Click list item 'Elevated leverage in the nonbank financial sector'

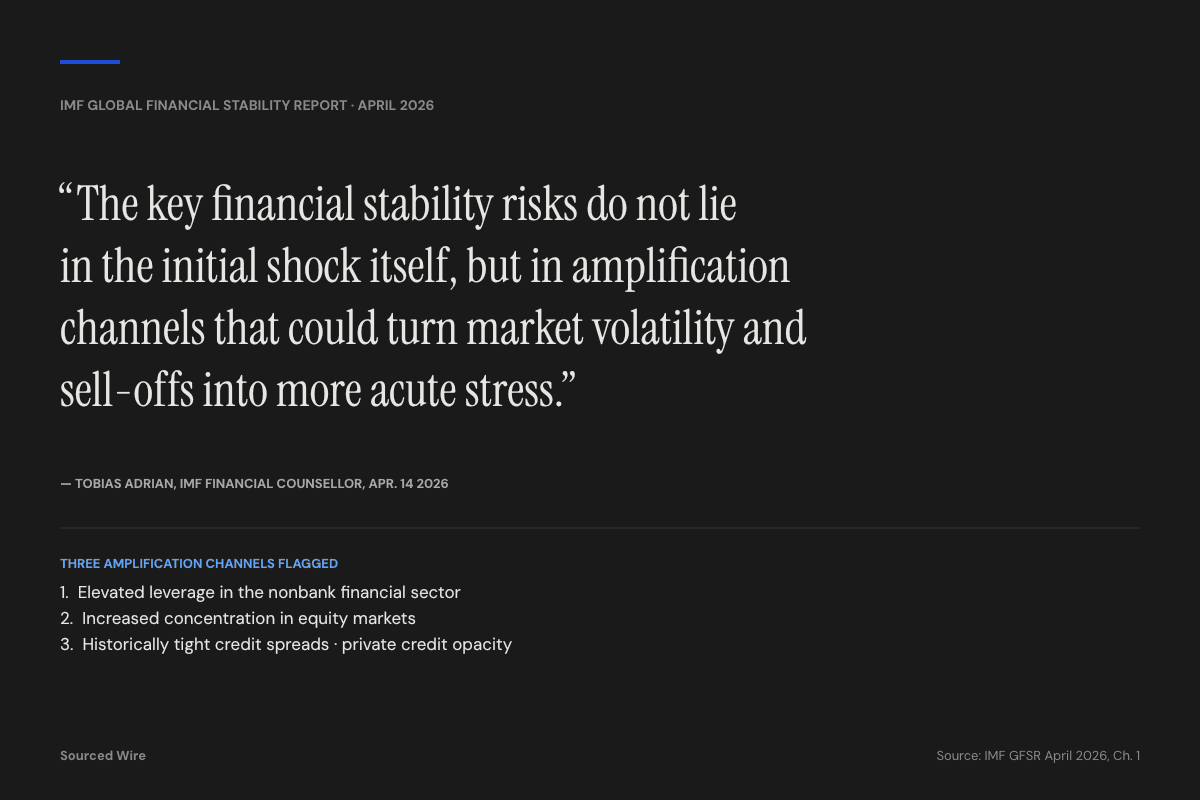(269, 592)
